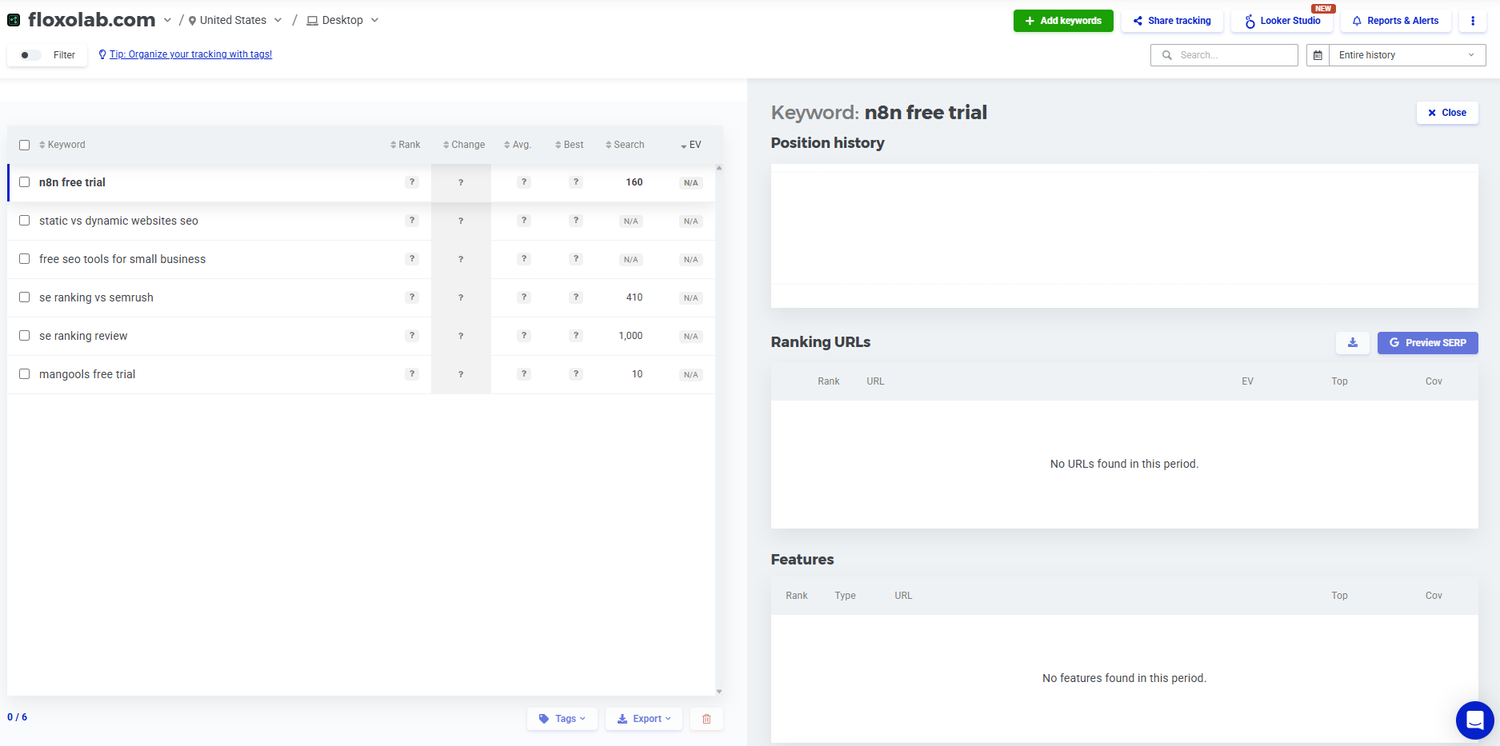
Task: Select the static vs dynamic websites seo checkbox
Action: tap(25, 220)
